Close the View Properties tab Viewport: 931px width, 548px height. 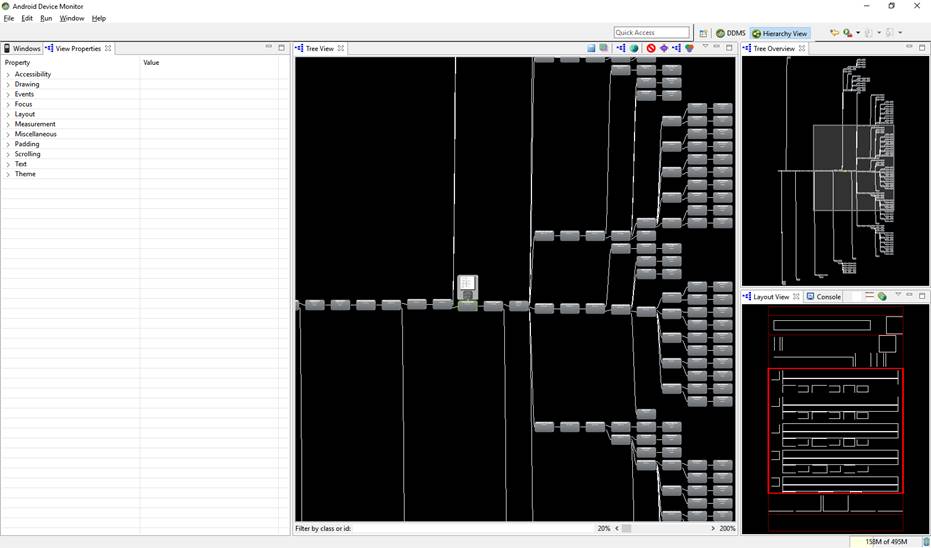pos(108,48)
